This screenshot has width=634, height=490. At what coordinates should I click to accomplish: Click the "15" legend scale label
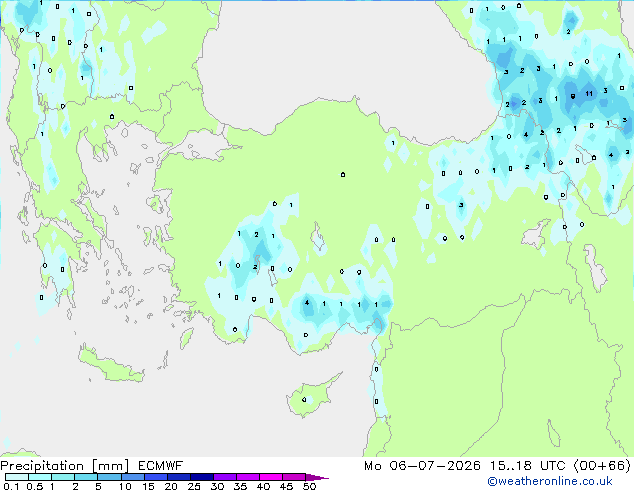(148, 486)
